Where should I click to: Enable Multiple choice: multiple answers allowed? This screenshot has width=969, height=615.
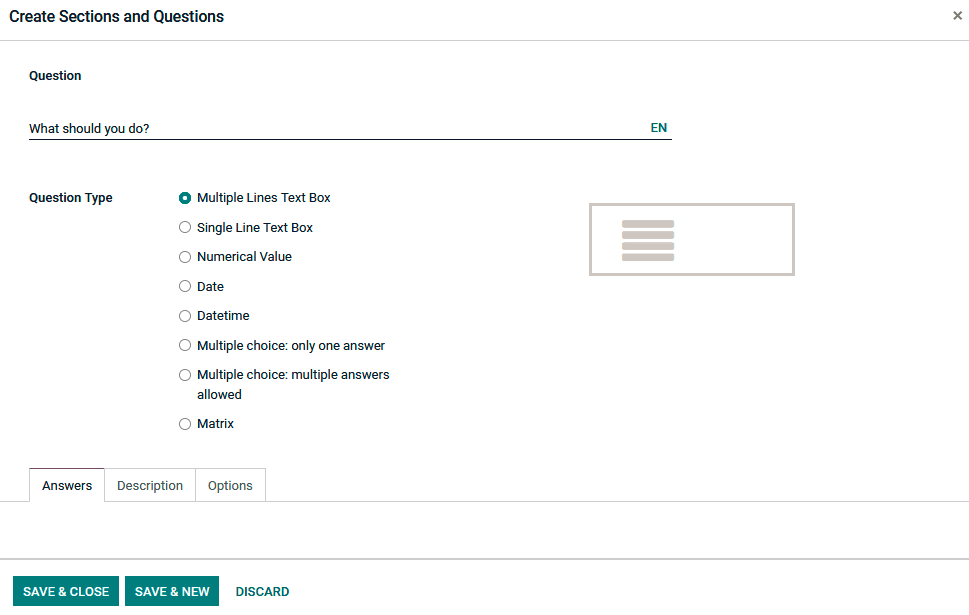pos(185,374)
